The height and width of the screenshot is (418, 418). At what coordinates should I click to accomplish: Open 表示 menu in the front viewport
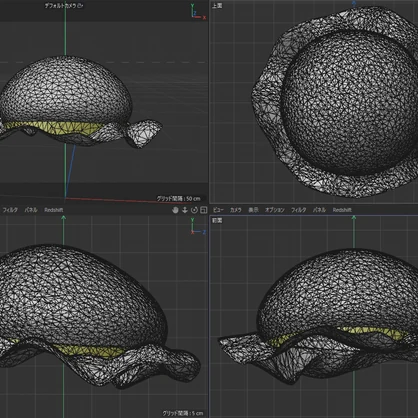(x=253, y=210)
